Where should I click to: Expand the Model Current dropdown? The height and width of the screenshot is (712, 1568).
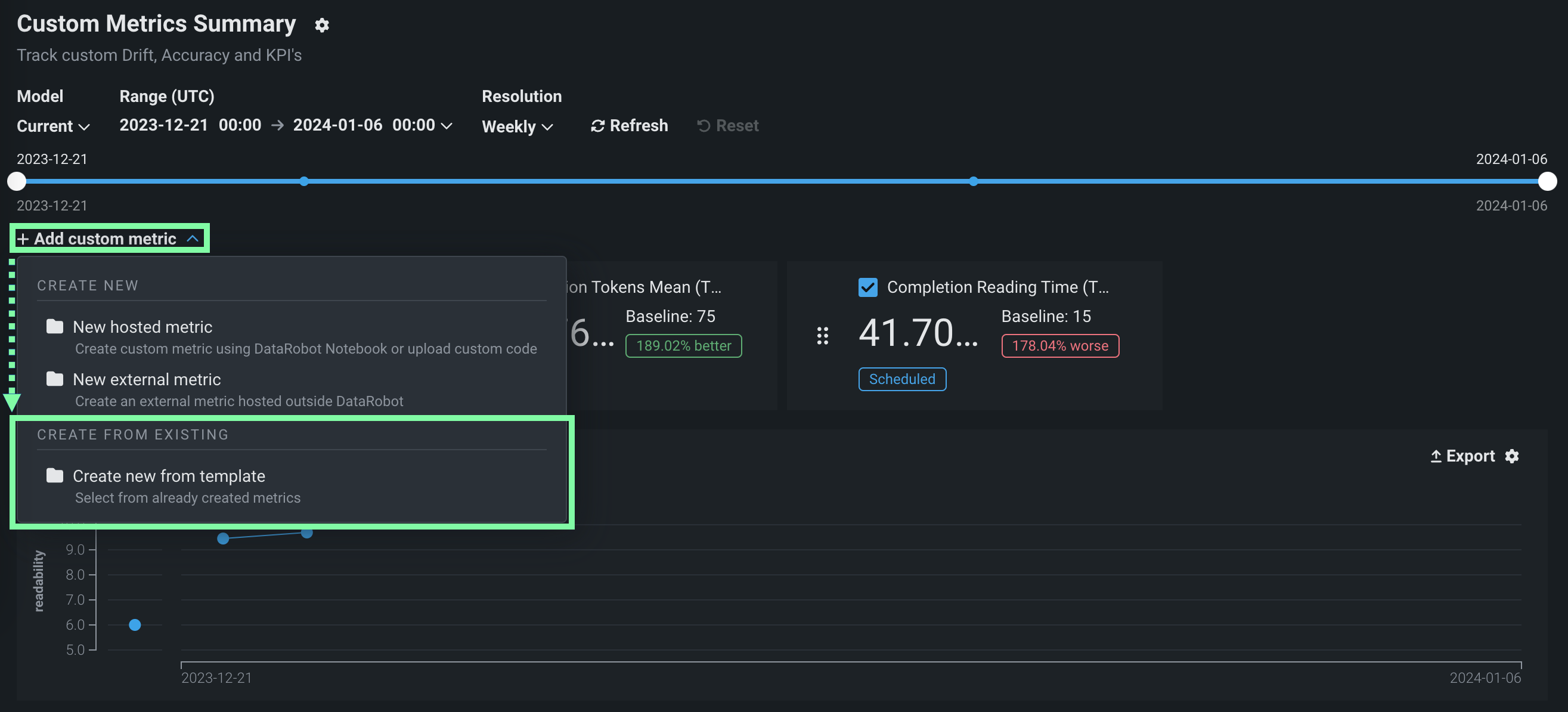coord(53,126)
